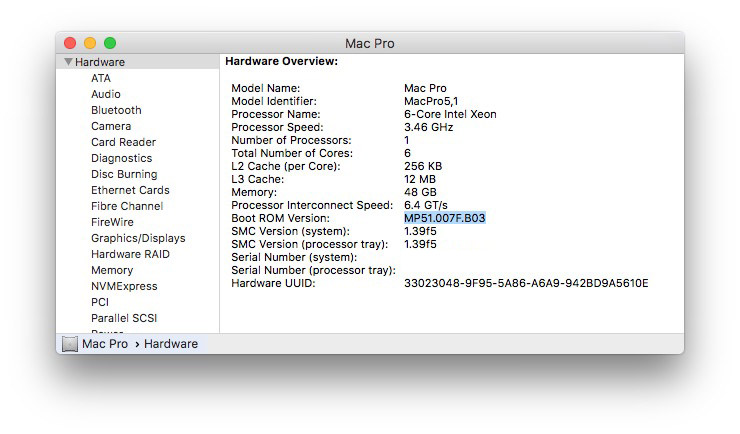The height and width of the screenshot is (434, 740).
Task: Click the highlighted Boot ROM value MP51.007F.B03
Action: coord(445,218)
